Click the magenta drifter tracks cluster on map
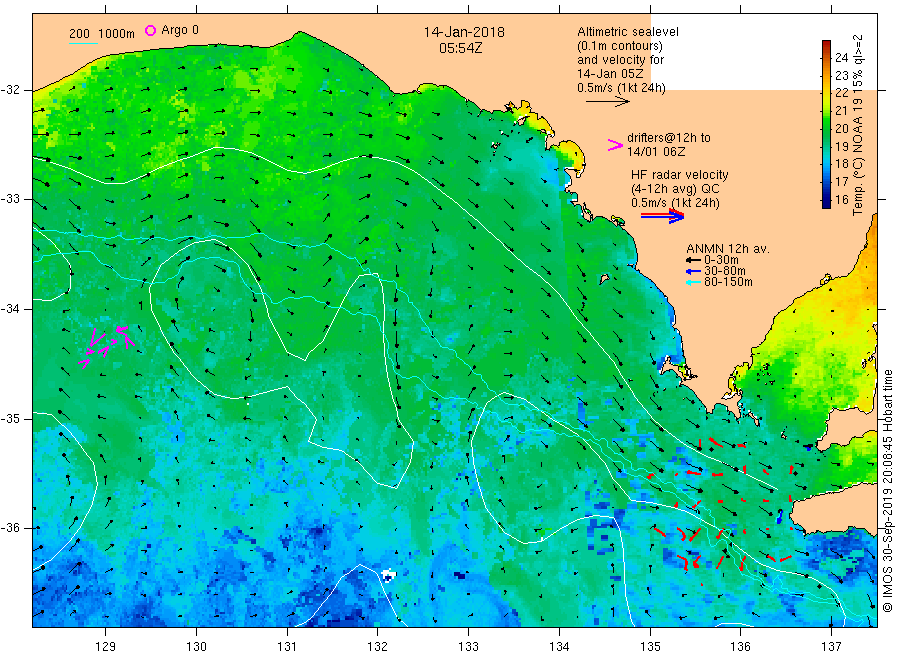Screen dimensions: 900x660 [x=107, y=346]
